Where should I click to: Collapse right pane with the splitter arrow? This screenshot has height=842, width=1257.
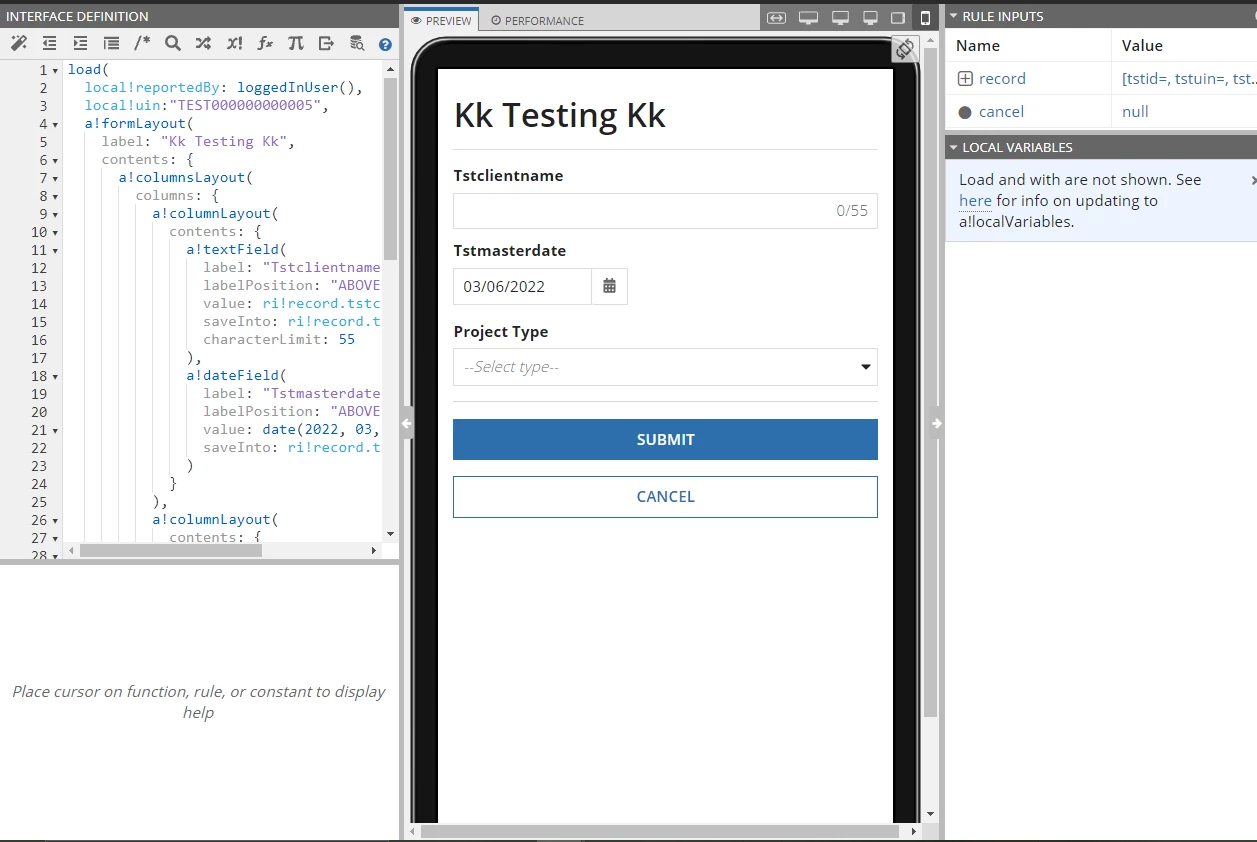pos(937,423)
